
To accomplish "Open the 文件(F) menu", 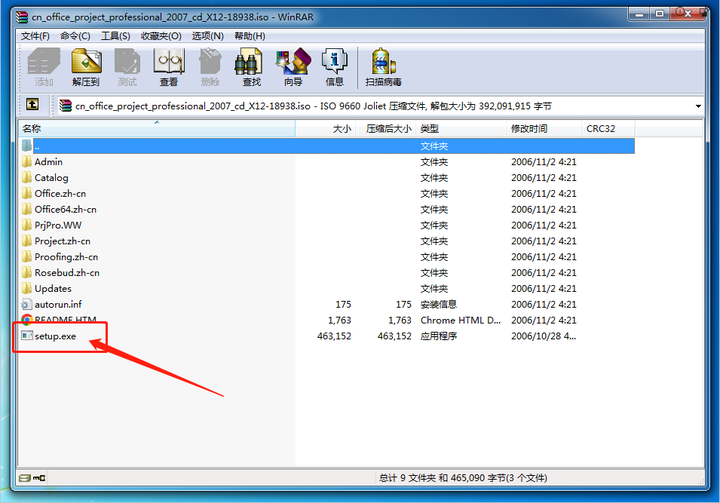I will (35, 36).
